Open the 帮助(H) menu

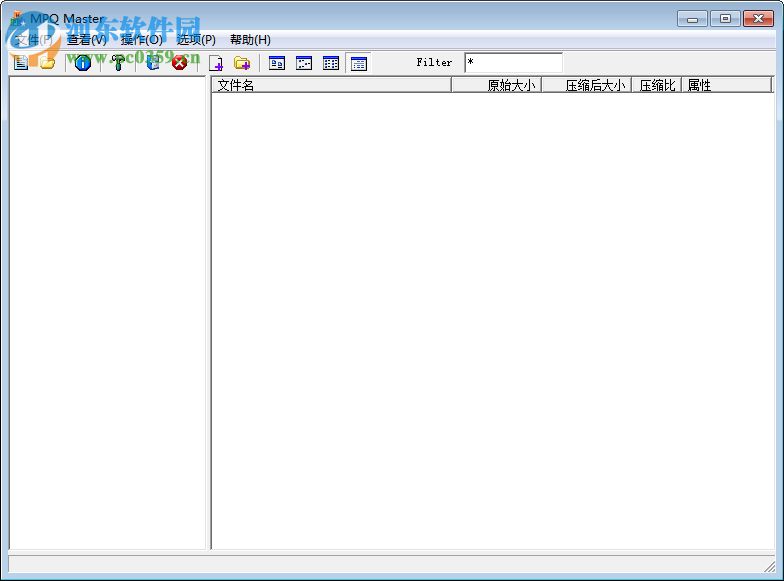(x=250, y=40)
